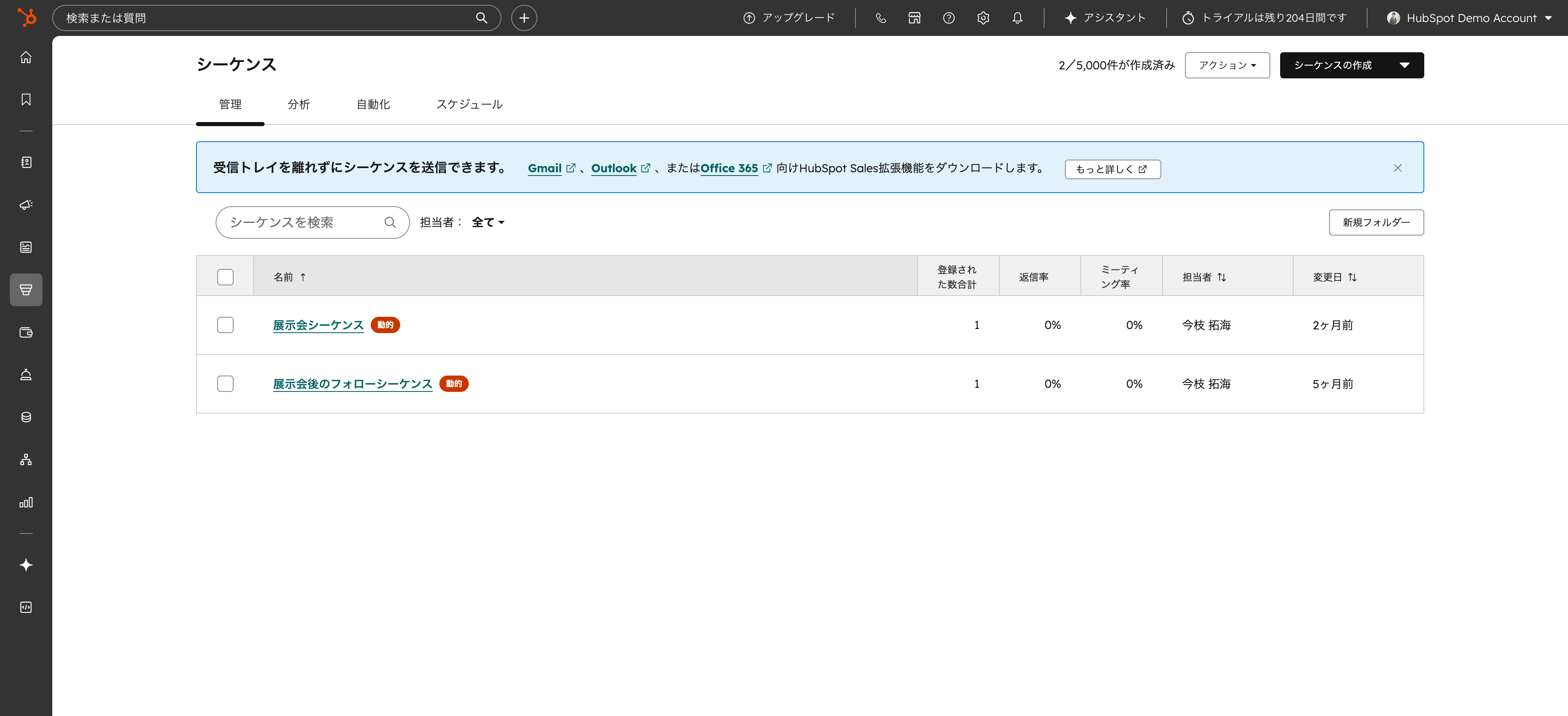The height and width of the screenshot is (716, 1568).
Task: Open the CRM contacts icon in sidebar
Action: click(26, 162)
